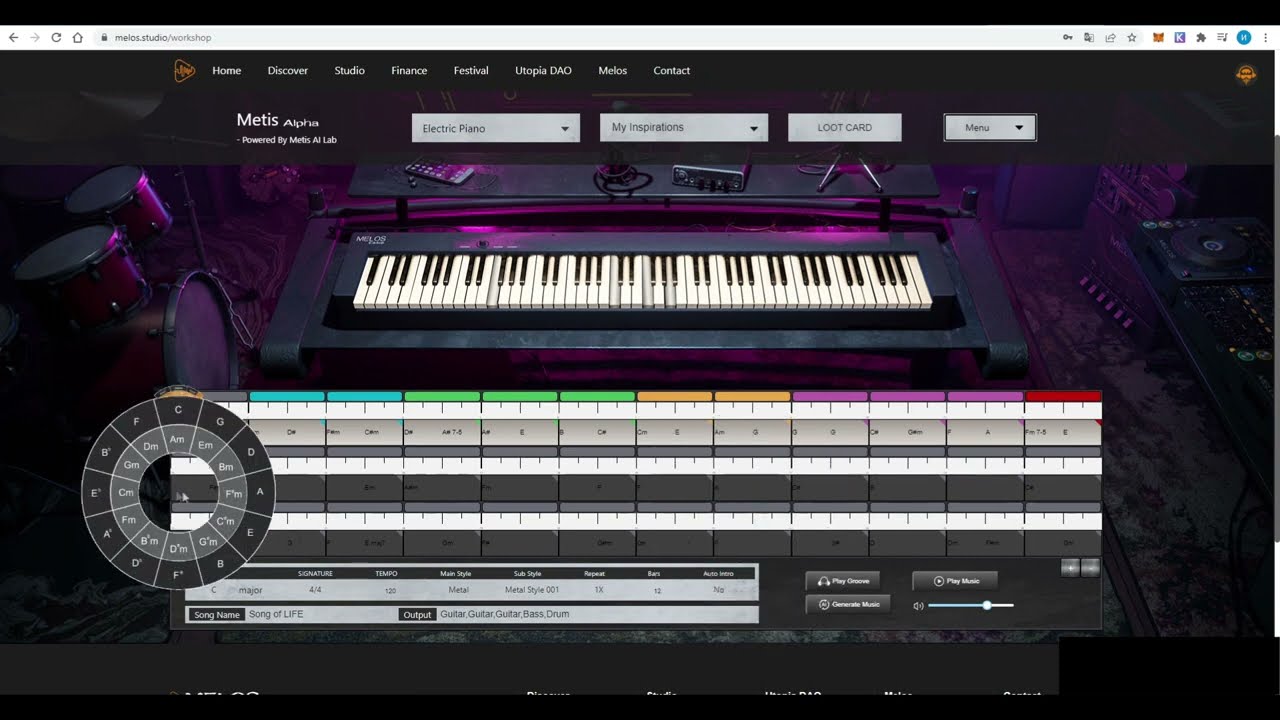The height and width of the screenshot is (720, 1280).
Task: Click the browser home icon
Action: tap(77, 37)
